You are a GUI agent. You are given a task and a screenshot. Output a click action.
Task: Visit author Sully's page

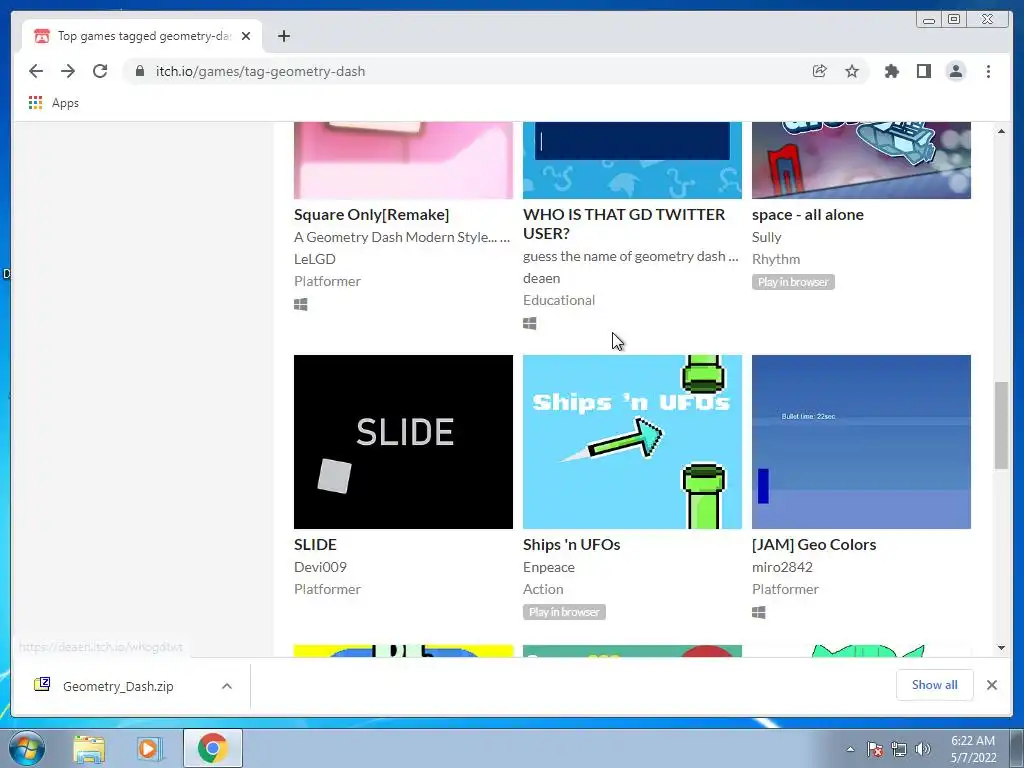pos(767,236)
